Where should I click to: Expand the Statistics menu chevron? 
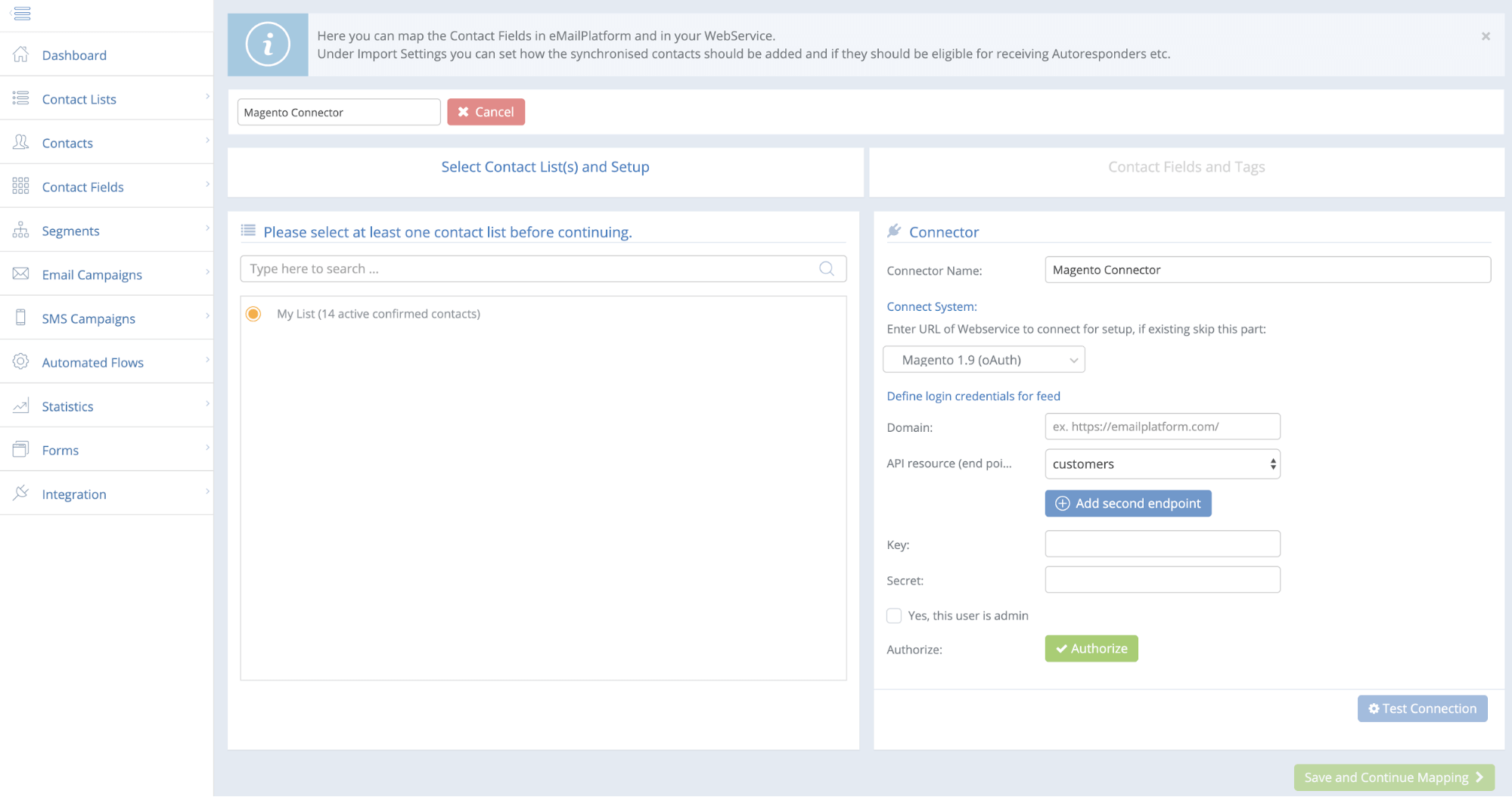tap(207, 403)
